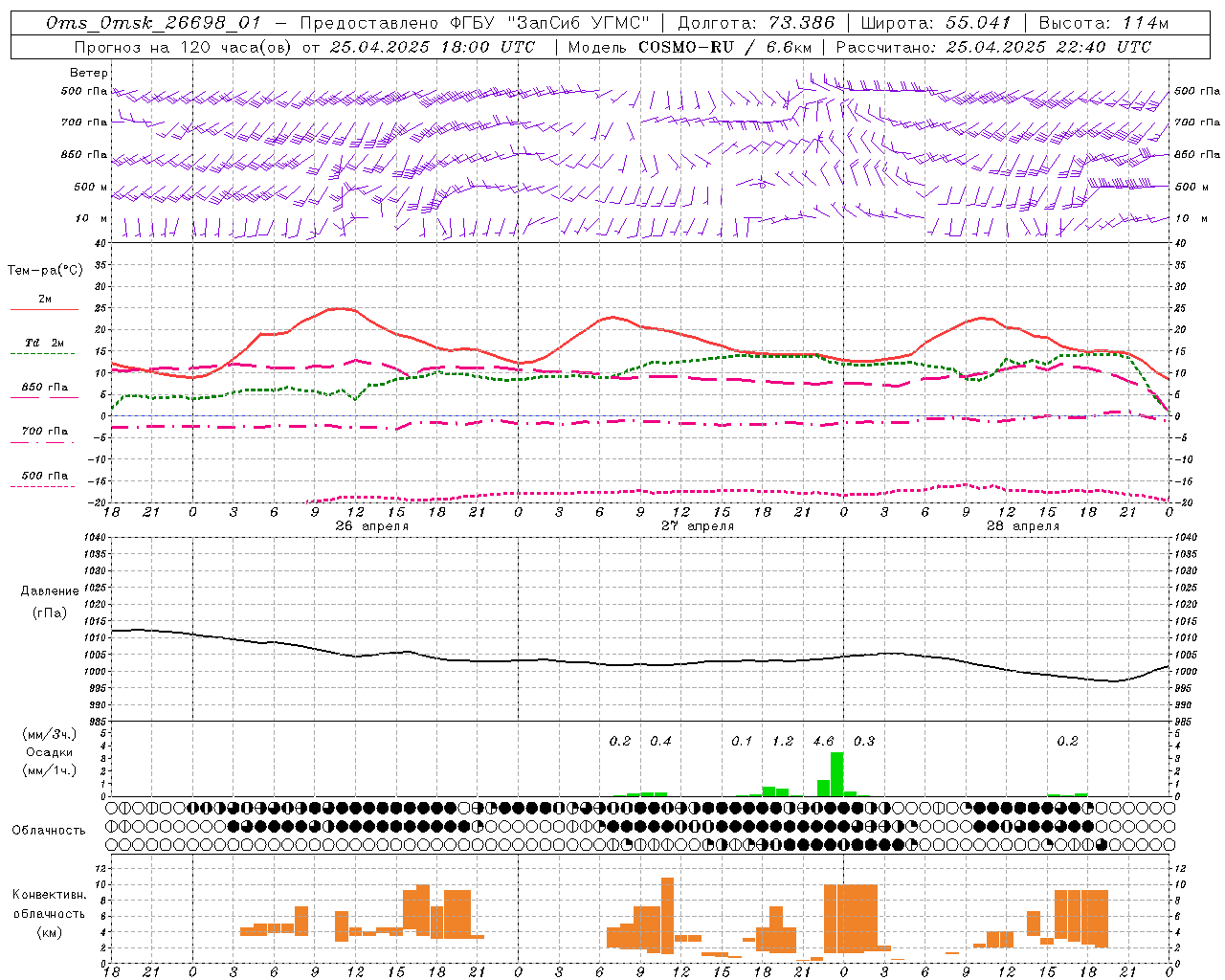Click the Ветер wind panel label
Image resolution: width=1225 pixels, height=980 pixels.
click(89, 73)
